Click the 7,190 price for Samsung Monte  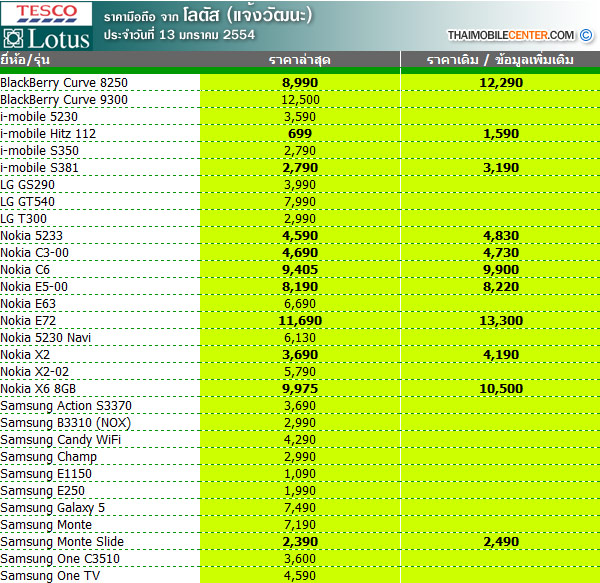pyautogui.click(x=300, y=525)
